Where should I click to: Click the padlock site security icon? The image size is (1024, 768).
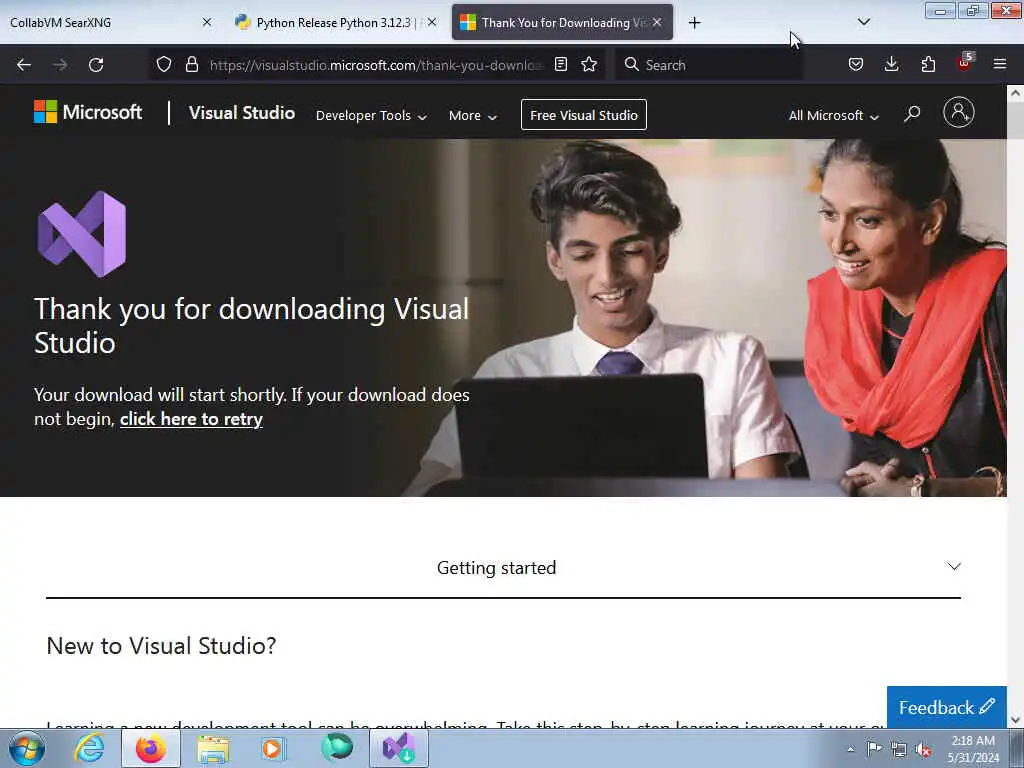191,64
